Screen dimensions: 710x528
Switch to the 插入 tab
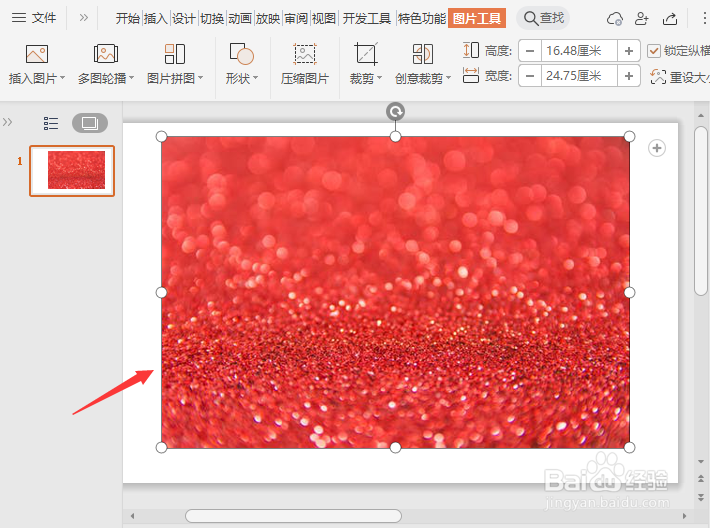point(156,19)
